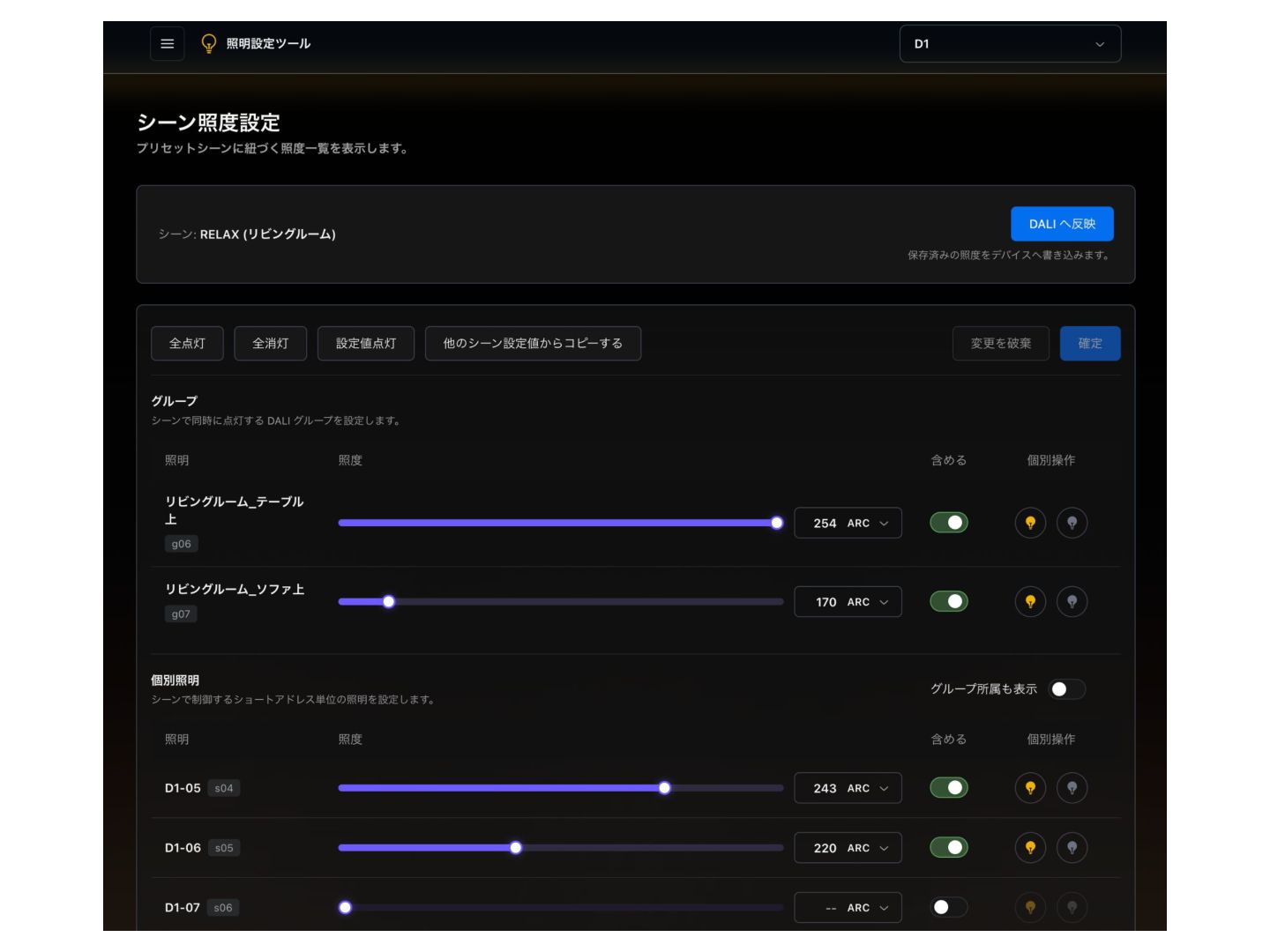The width and height of the screenshot is (1270, 952).
Task: Open ARC unit dropdown for リビングルーム_テーブル上
Action: point(868,524)
